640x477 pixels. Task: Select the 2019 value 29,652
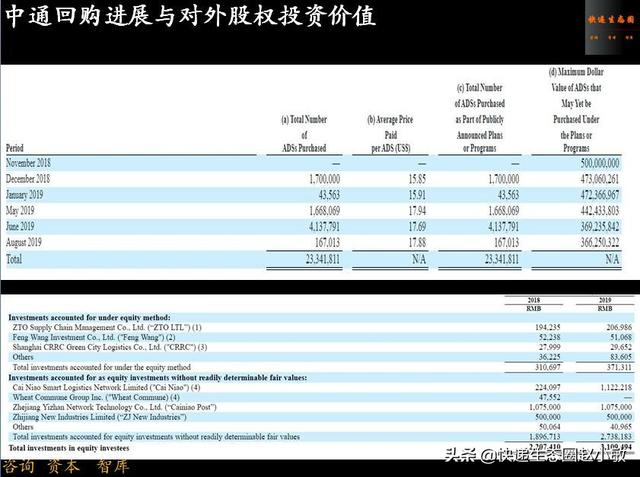click(621, 347)
